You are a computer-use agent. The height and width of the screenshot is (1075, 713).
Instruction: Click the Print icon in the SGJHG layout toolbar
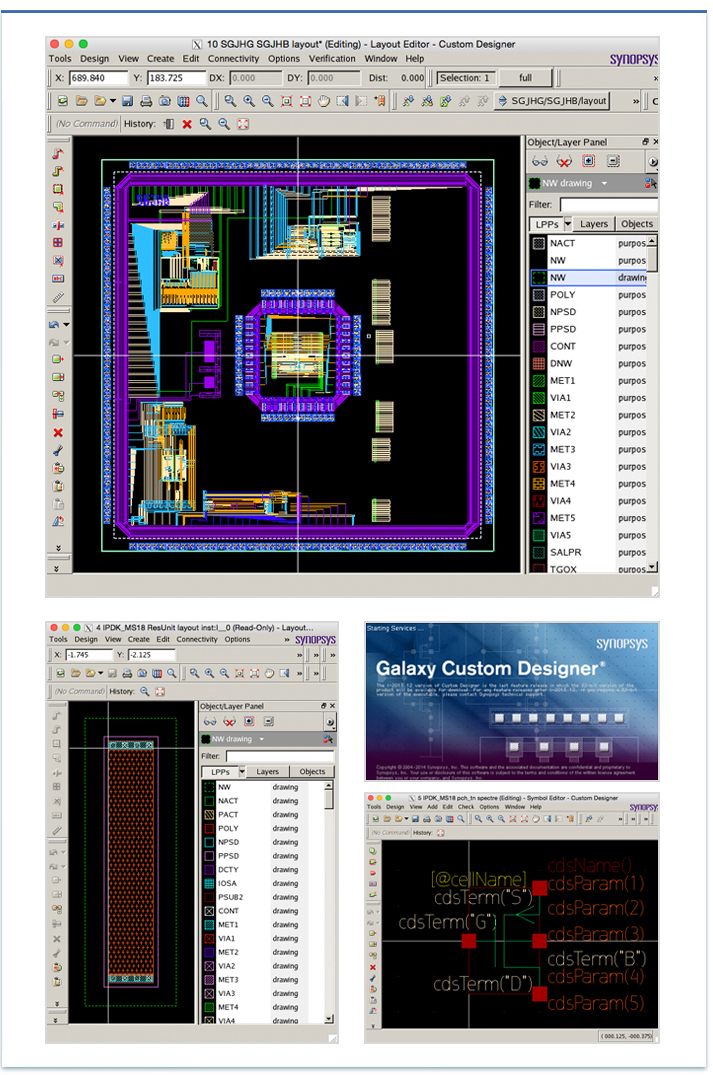pyautogui.click(x=146, y=101)
